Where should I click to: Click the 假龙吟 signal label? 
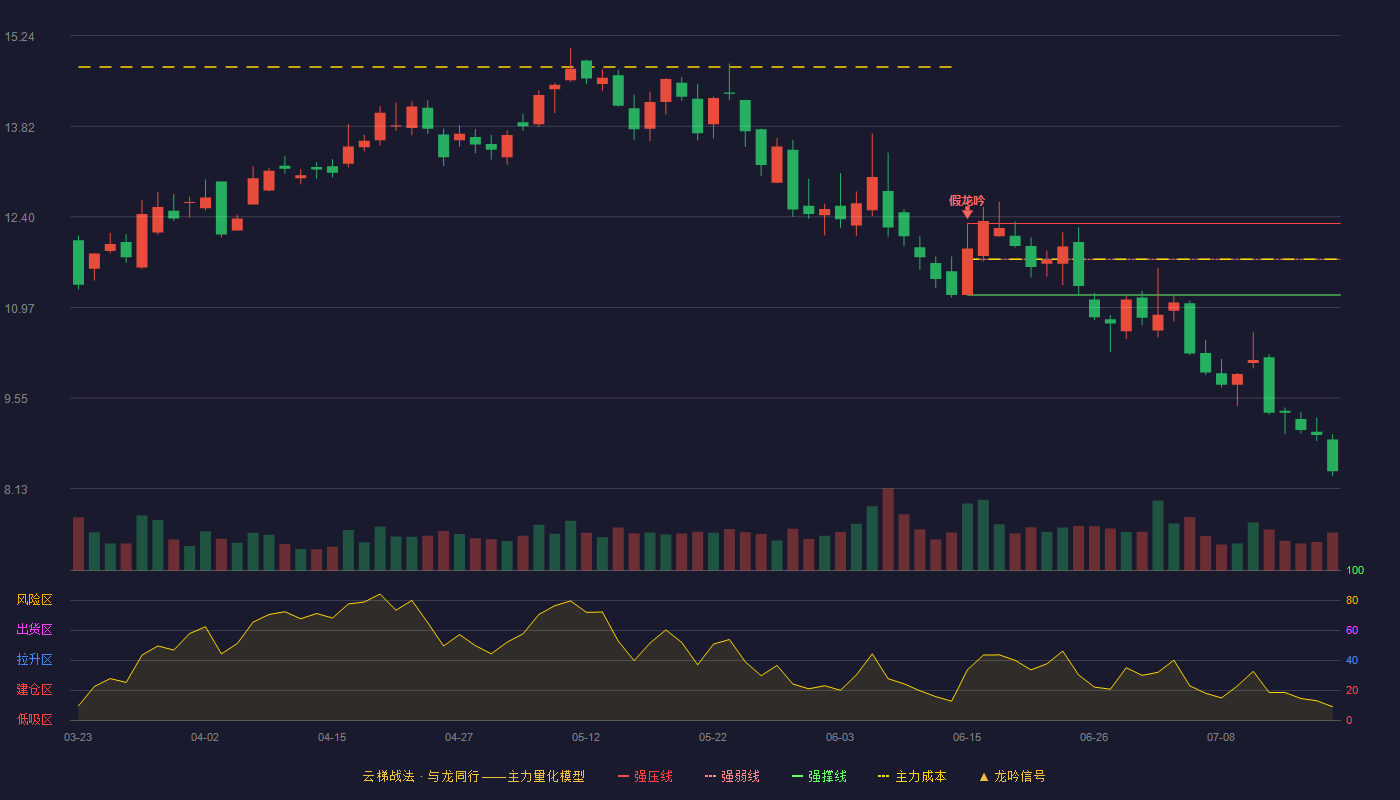tap(967, 200)
